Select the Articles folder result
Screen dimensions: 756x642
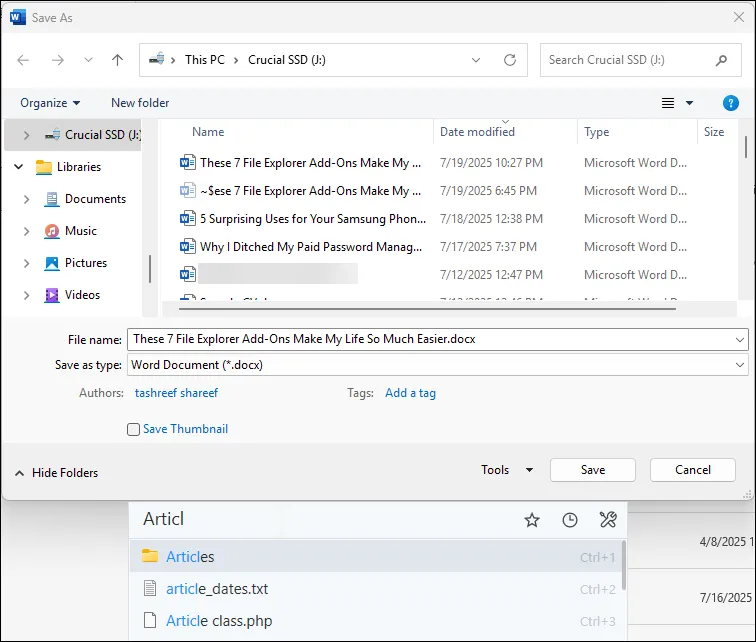[376, 557]
